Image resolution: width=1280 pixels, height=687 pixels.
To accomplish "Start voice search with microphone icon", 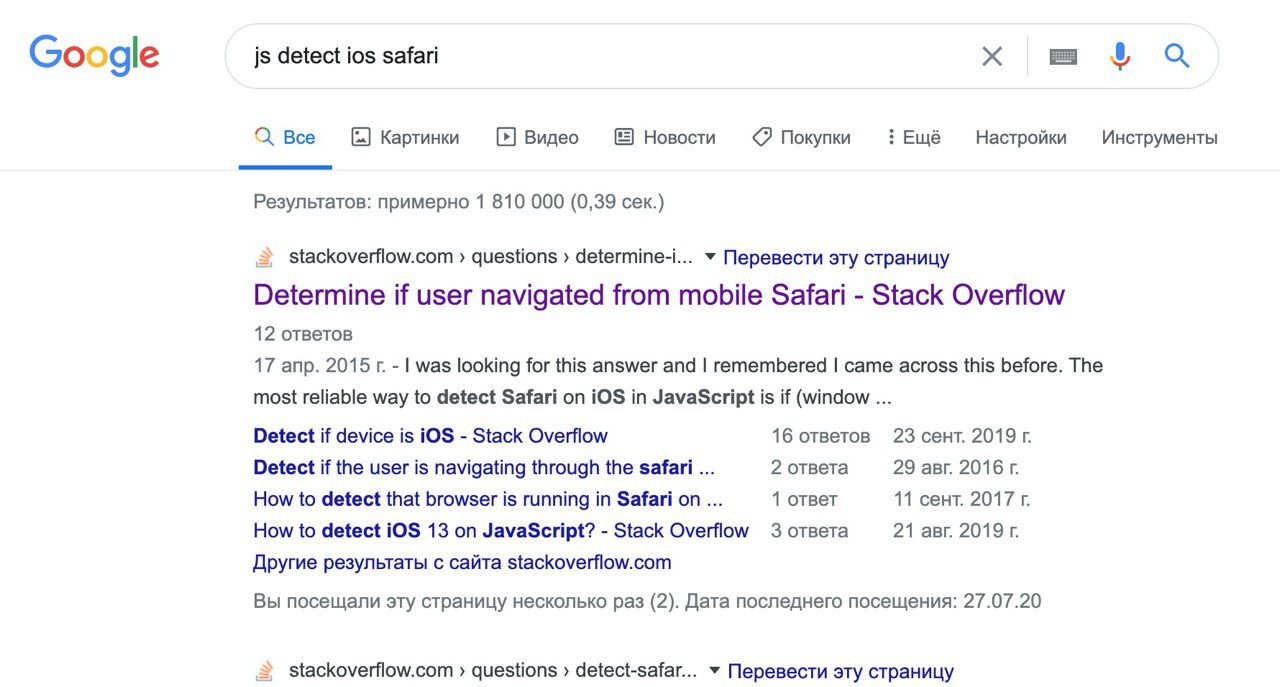I will pos(1120,56).
